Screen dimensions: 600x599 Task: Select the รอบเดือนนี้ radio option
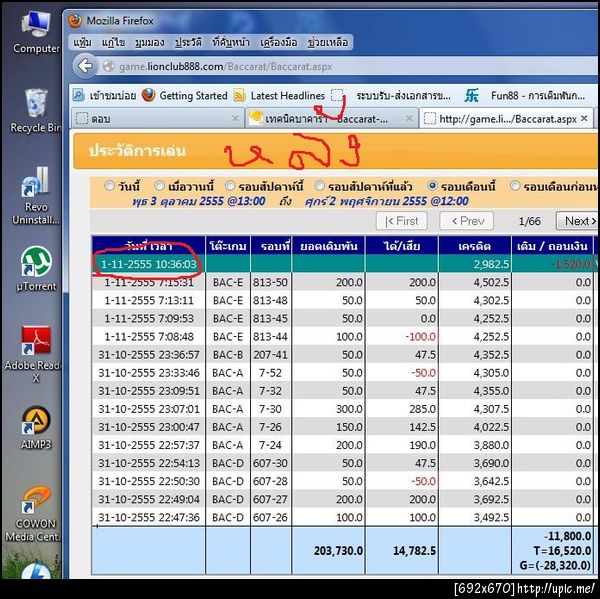432,186
